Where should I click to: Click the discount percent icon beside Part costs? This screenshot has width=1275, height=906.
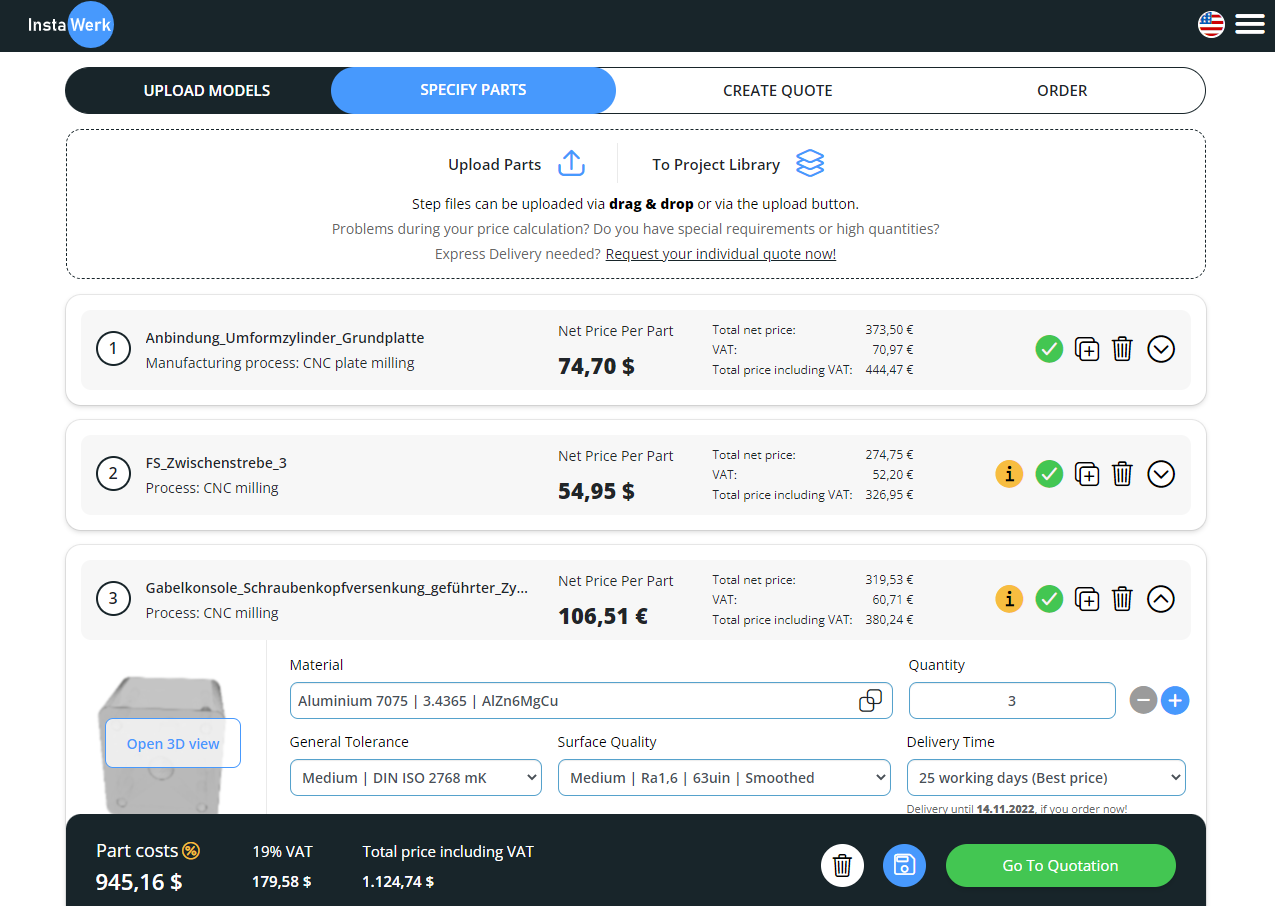(191, 851)
